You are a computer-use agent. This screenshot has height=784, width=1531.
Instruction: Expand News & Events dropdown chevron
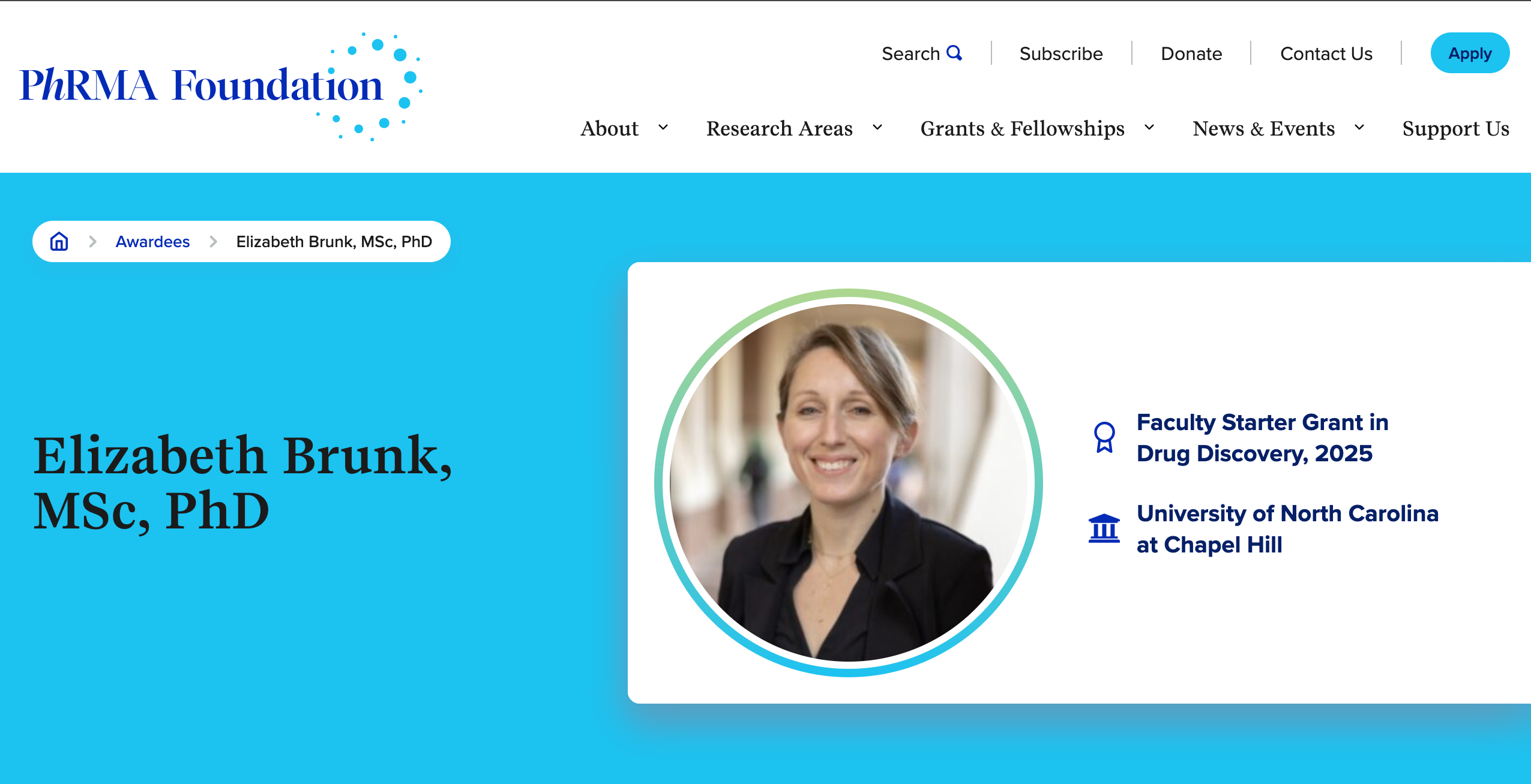click(1359, 127)
